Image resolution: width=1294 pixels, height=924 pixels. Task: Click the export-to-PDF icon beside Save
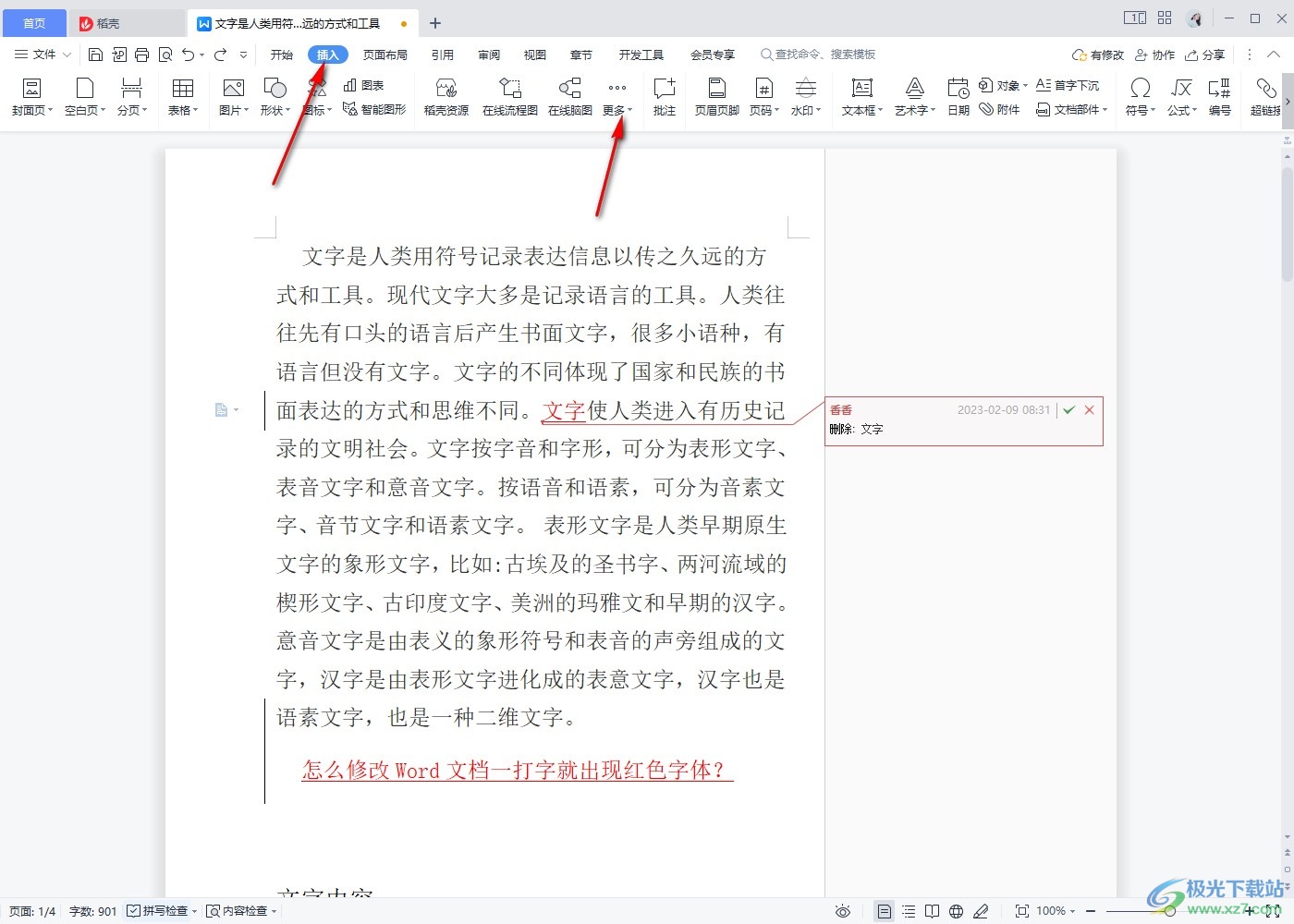click(119, 55)
